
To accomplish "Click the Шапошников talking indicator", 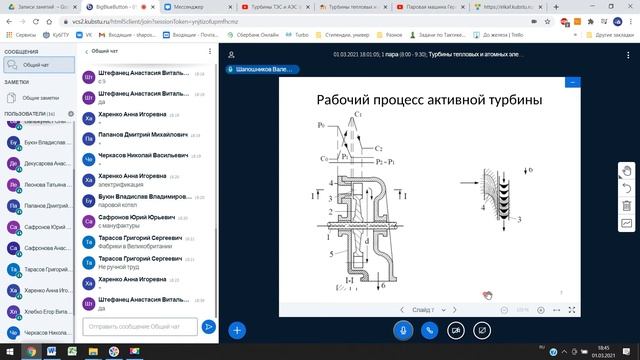I will pos(262,69).
